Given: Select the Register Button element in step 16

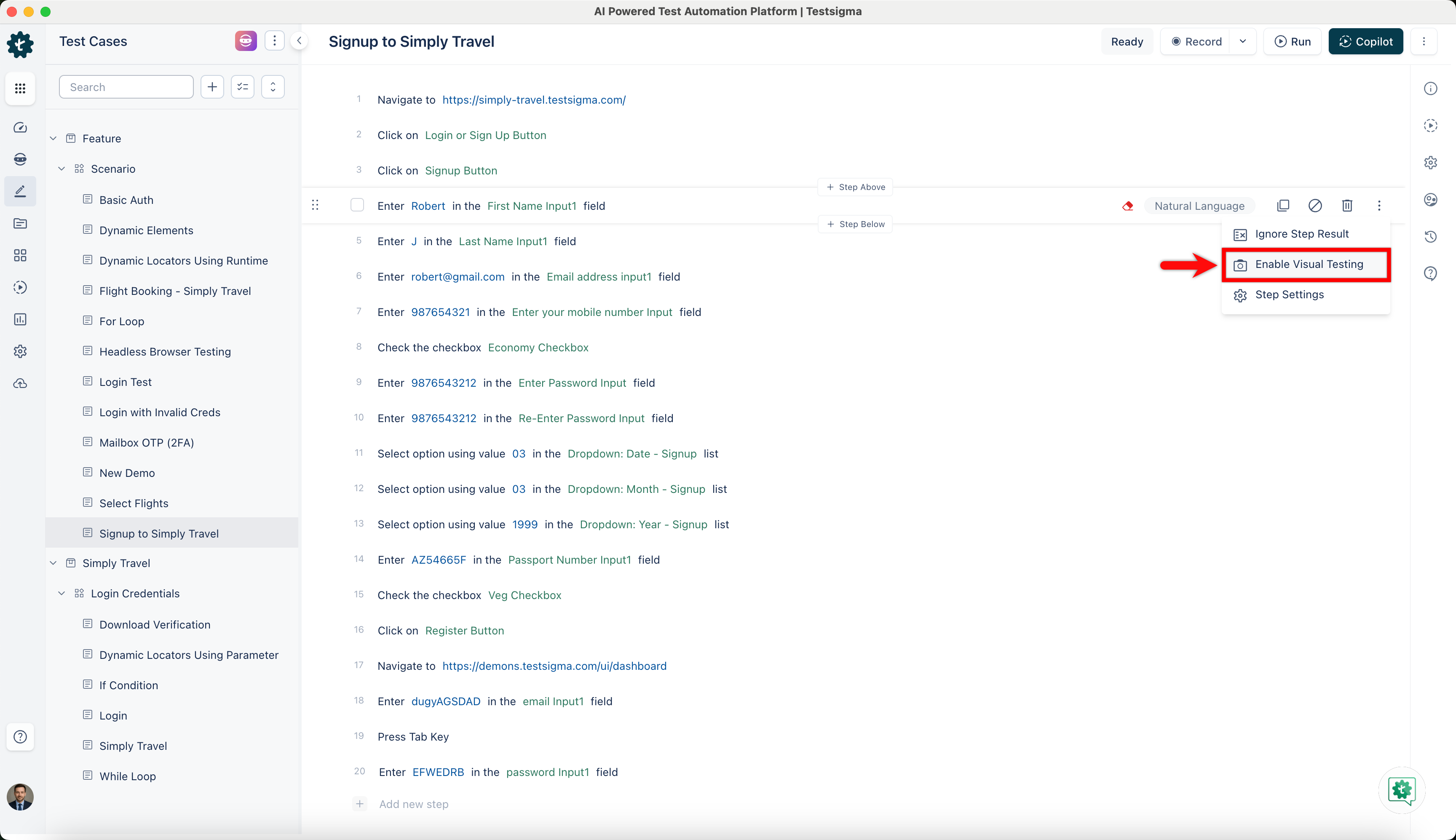Looking at the screenshot, I should tap(464, 631).
